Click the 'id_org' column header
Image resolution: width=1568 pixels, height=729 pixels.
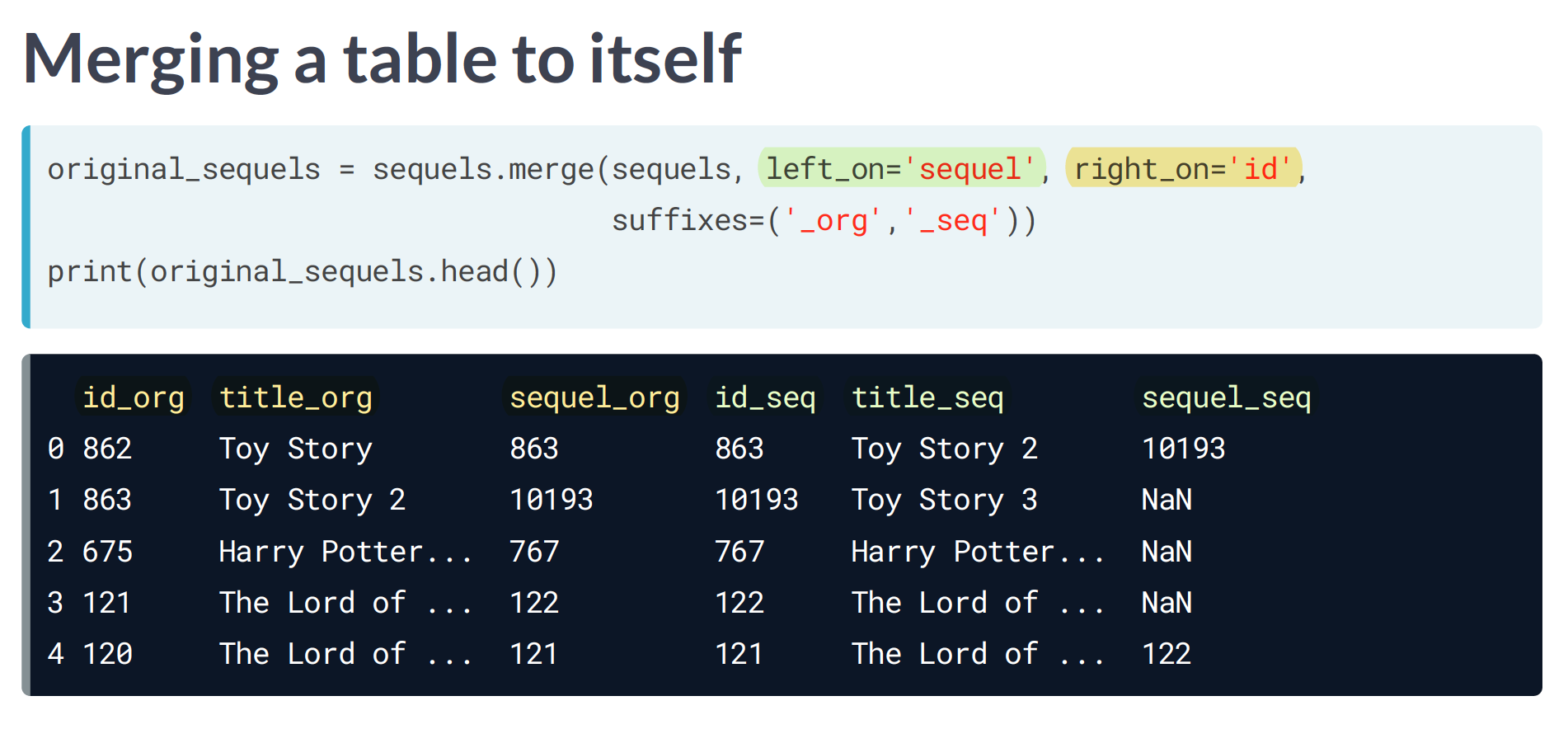[x=134, y=397]
